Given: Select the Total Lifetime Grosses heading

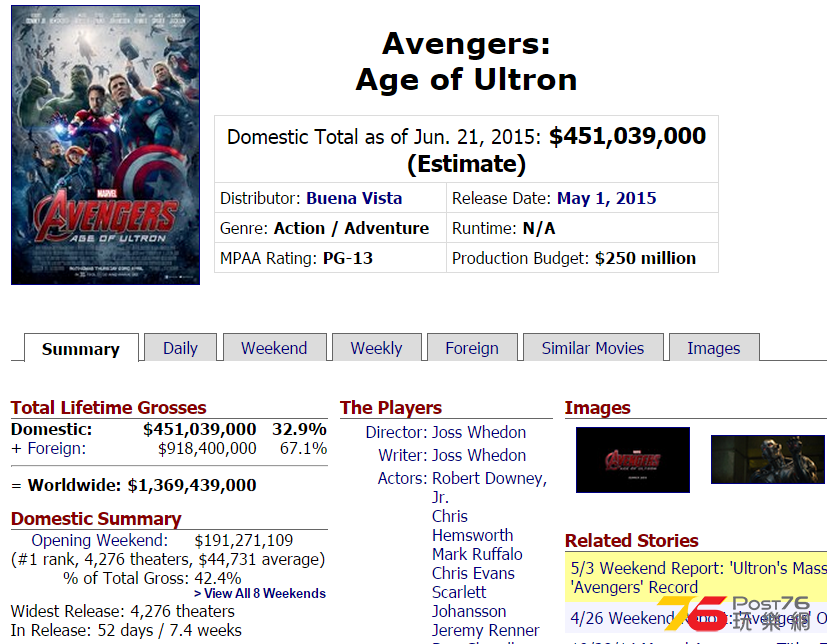Looking at the screenshot, I should tap(109, 408).
